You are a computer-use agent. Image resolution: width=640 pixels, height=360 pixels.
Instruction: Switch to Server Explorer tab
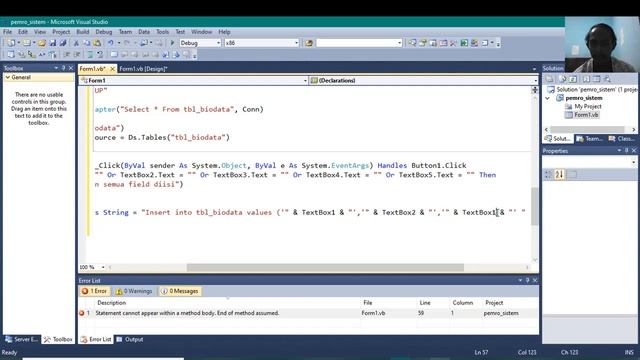(22, 339)
